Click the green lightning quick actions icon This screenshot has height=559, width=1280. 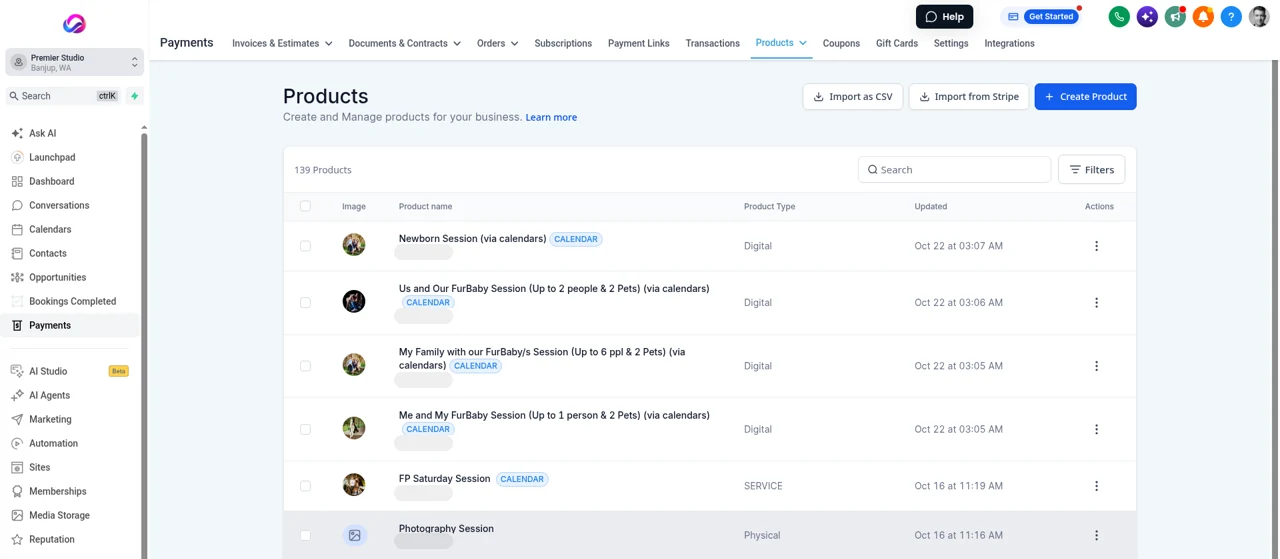[134, 96]
